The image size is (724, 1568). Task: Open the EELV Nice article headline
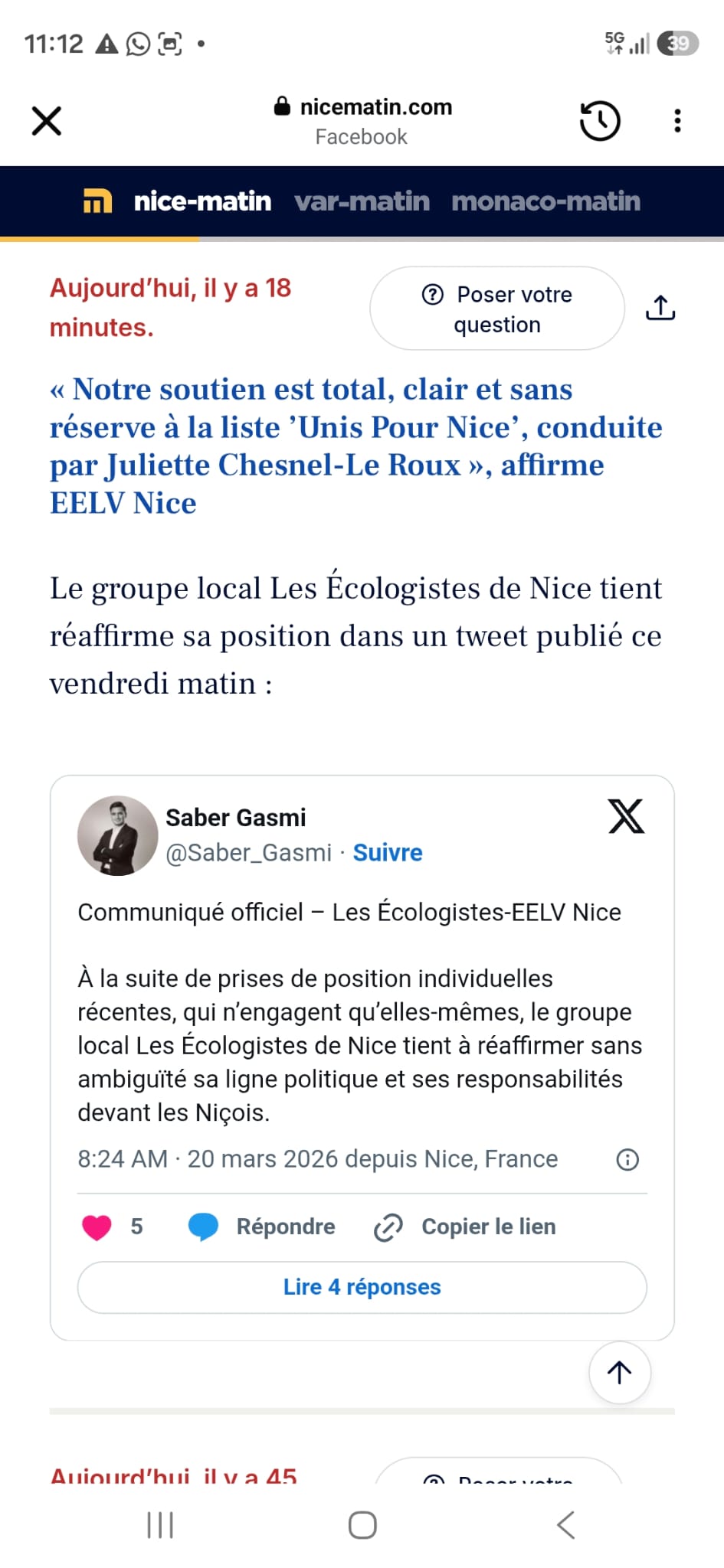(355, 446)
